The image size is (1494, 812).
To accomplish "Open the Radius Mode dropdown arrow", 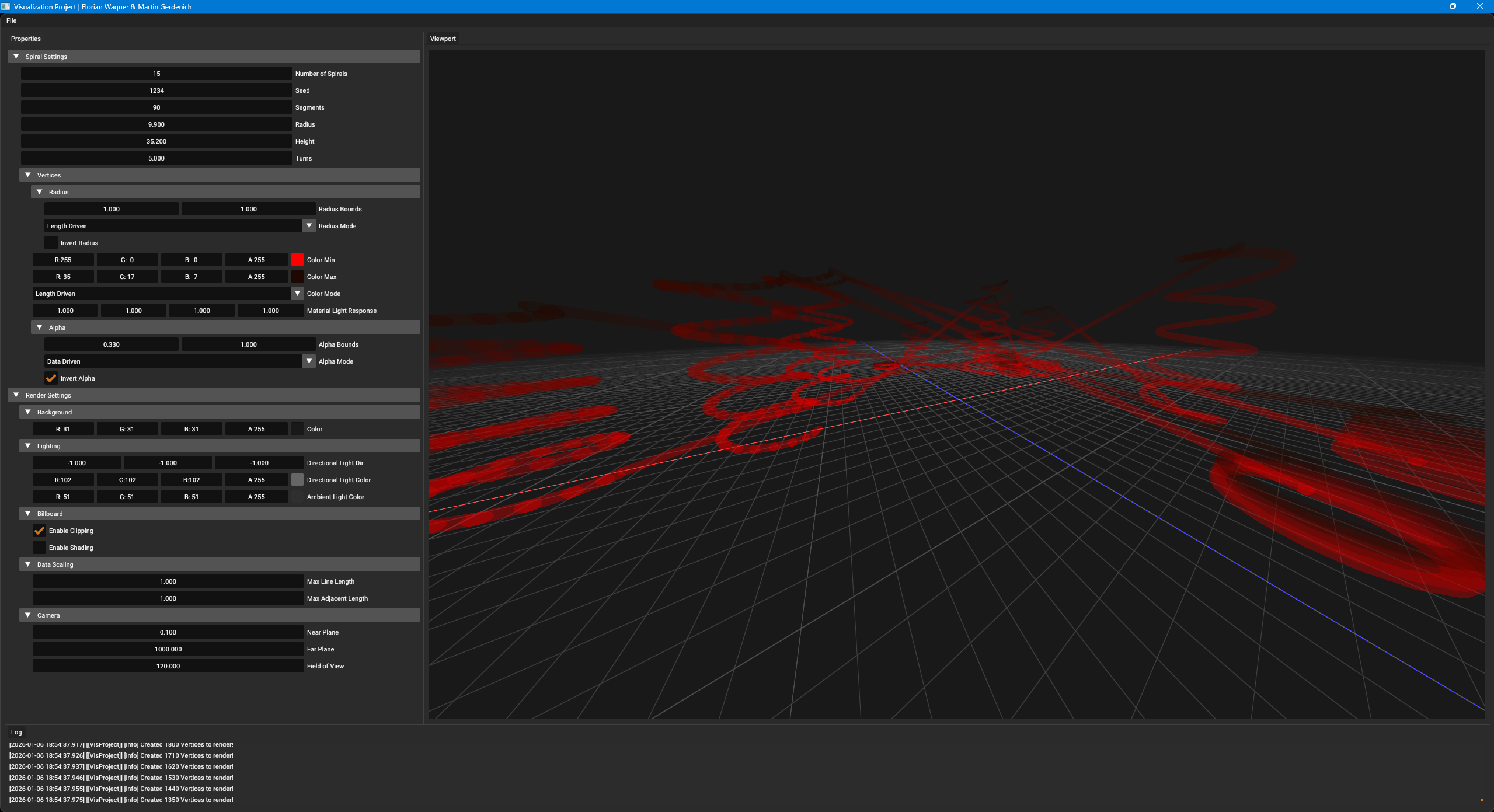I will point(309,226).
